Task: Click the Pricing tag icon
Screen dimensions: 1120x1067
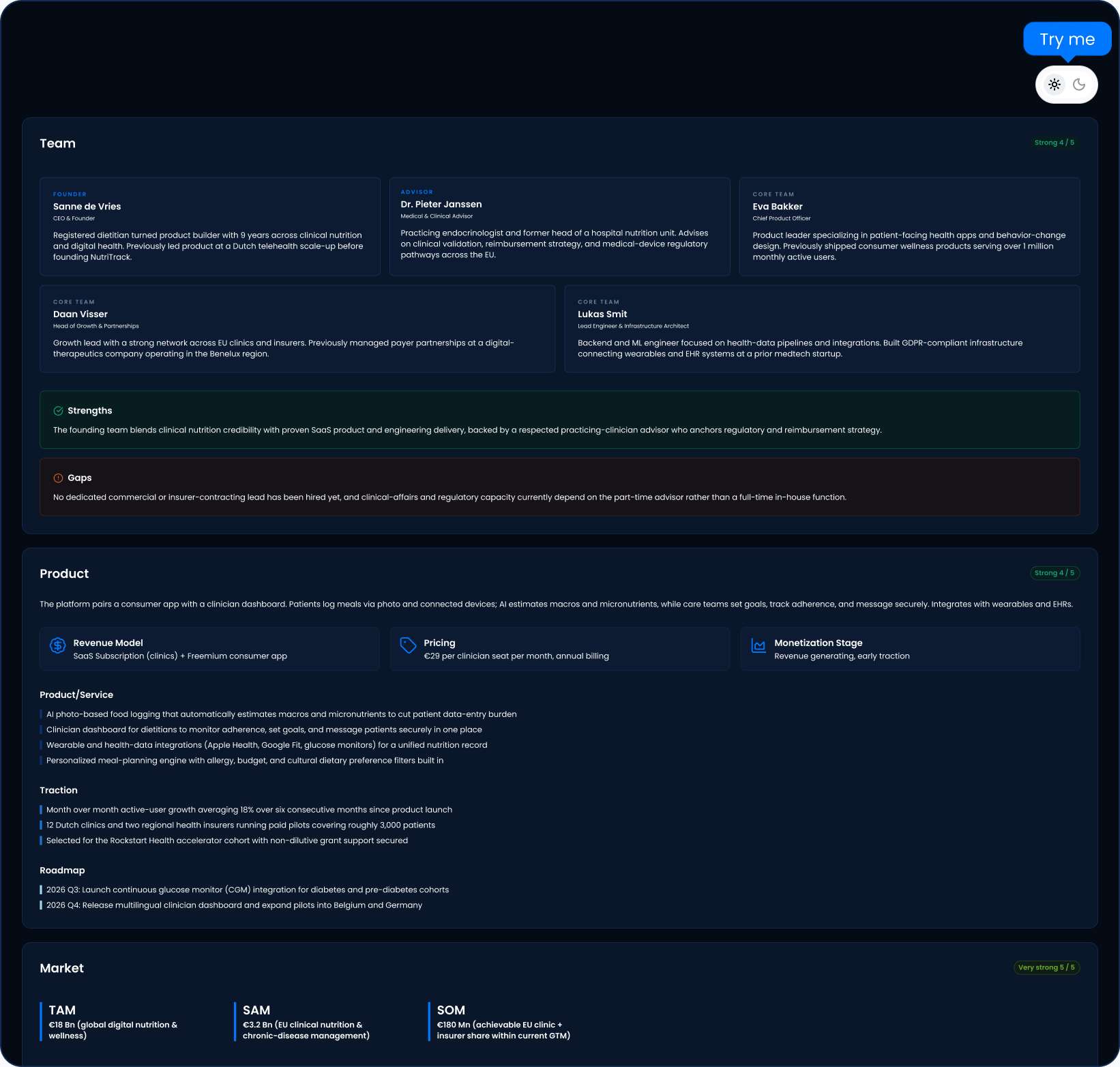Action: point(408,645)
